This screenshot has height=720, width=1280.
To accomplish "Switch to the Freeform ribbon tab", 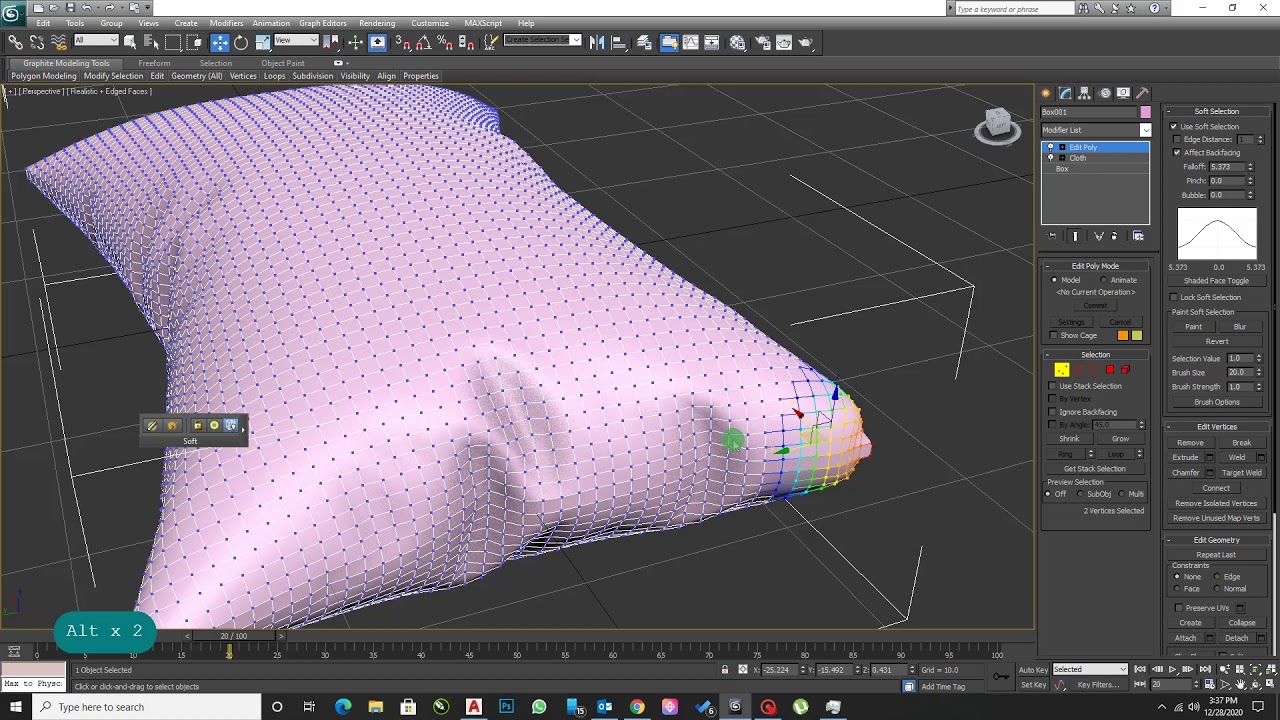I will point(154,63).
